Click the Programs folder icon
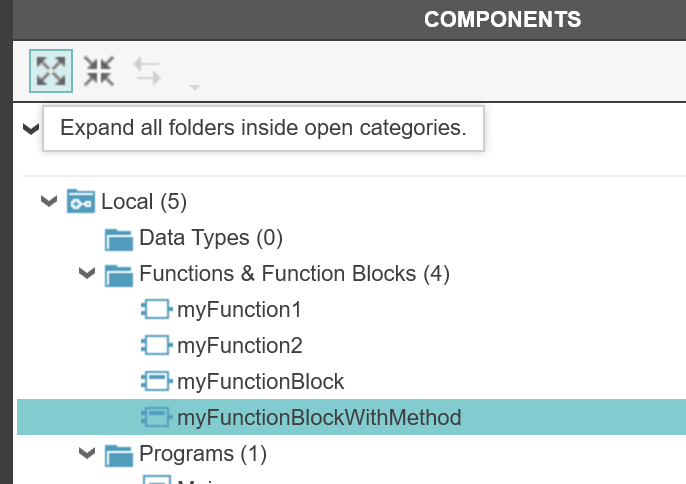Viewport: 686px width, 484px height. click(x=119, y=455)
